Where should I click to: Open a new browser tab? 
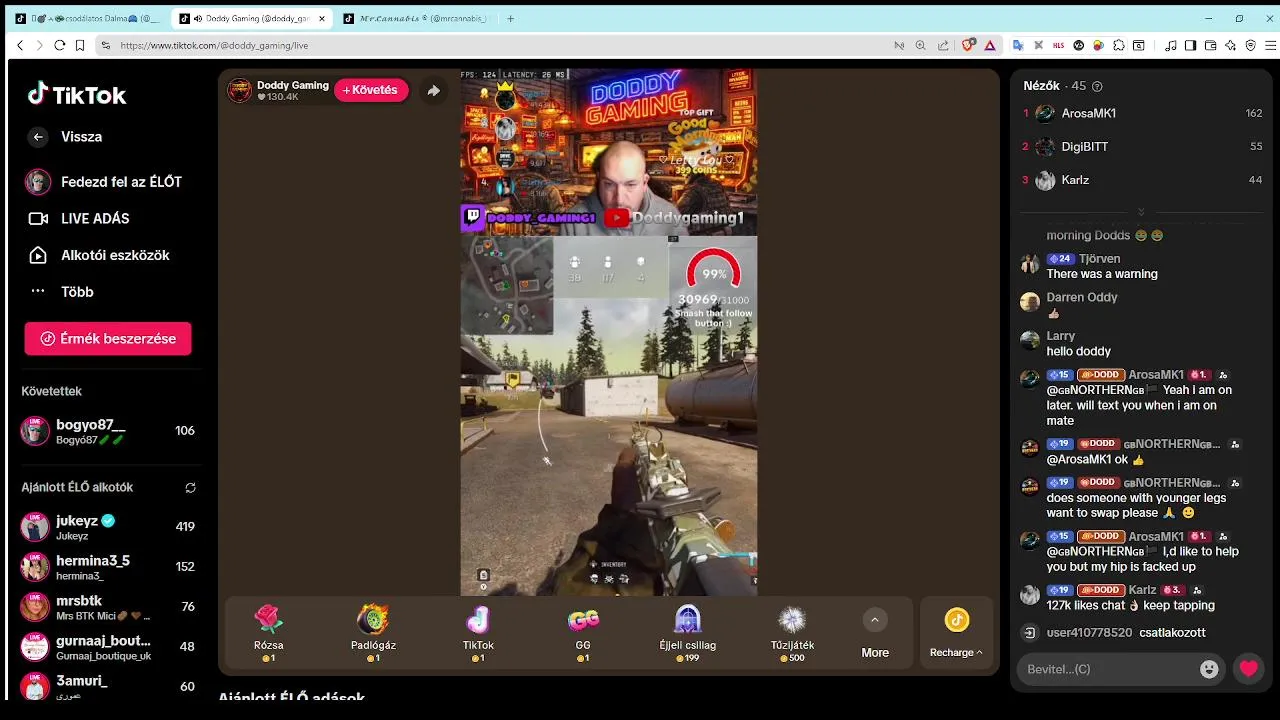tap(510, 19)
